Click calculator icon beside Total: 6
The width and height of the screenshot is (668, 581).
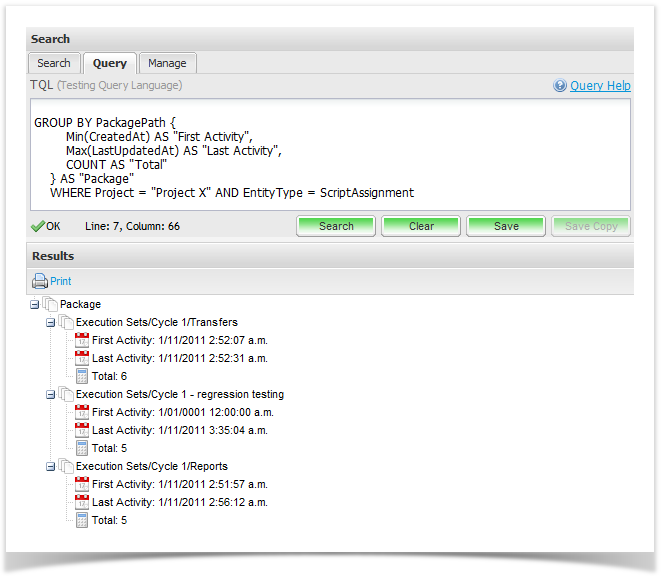[82, 376]
